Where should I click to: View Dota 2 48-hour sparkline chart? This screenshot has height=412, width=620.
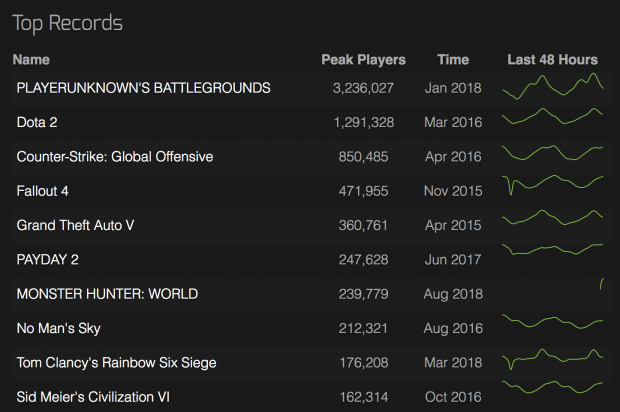coord(553,116)
